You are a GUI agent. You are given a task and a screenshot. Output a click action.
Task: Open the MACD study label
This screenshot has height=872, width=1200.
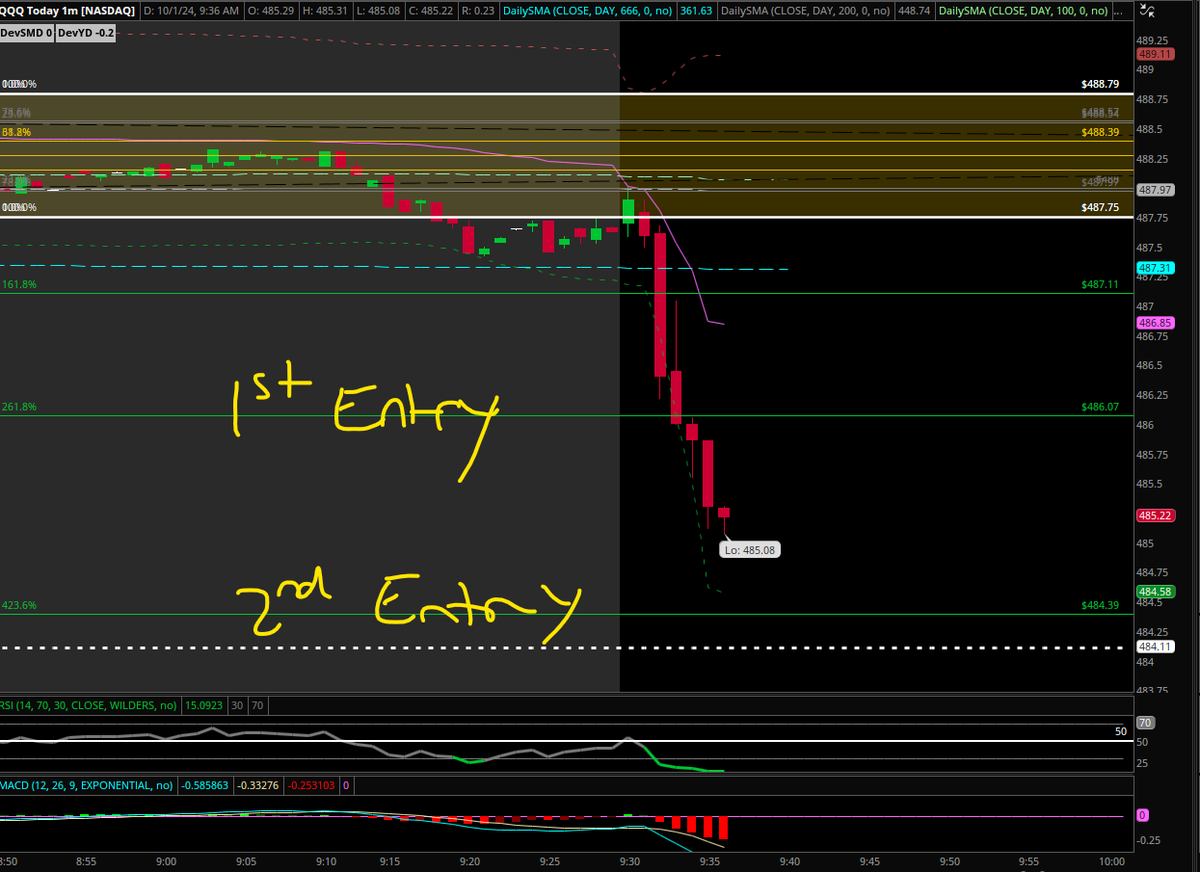(87, 785)
